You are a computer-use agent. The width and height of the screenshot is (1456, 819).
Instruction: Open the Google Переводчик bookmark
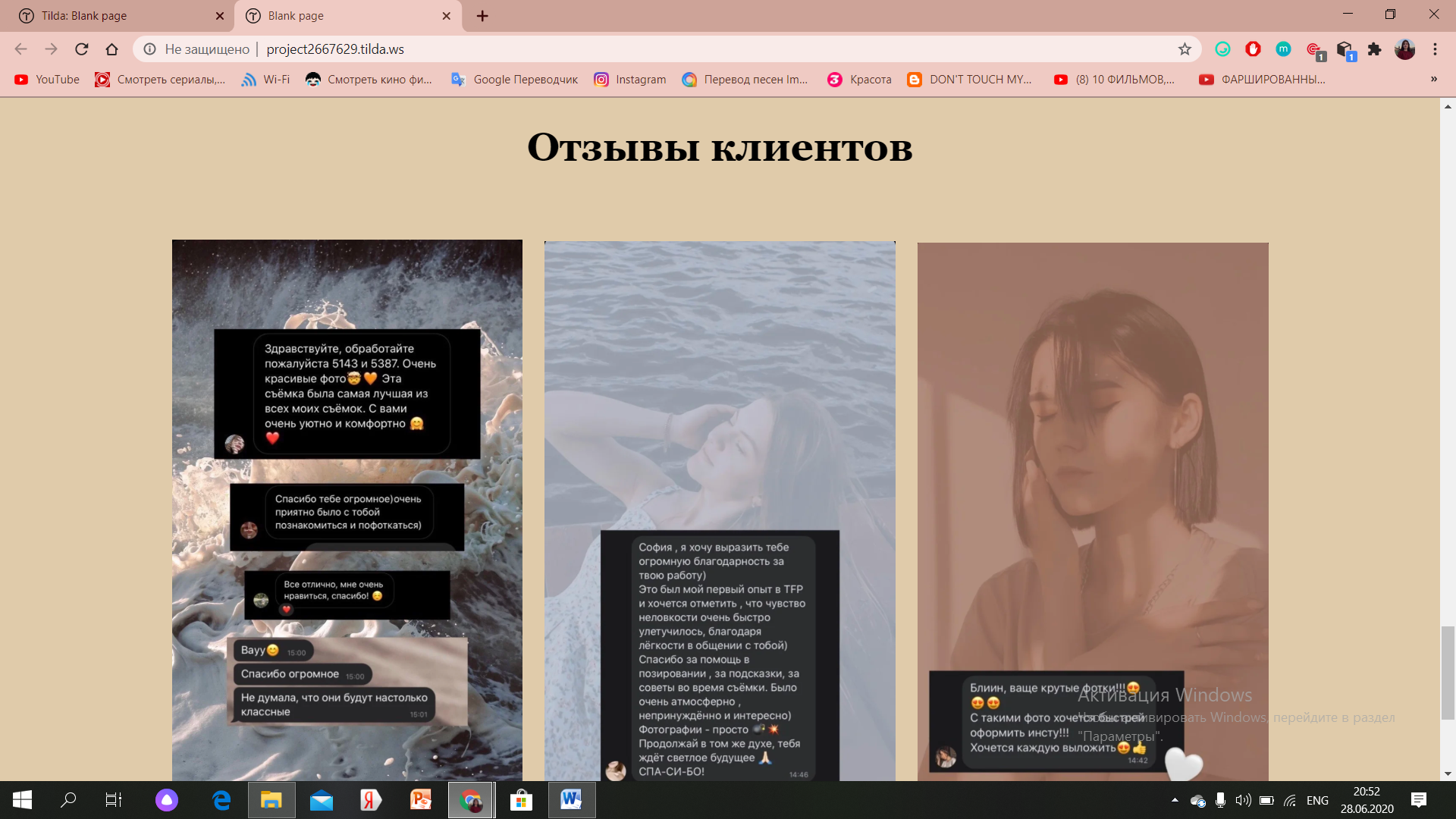[x=514, y=79]
